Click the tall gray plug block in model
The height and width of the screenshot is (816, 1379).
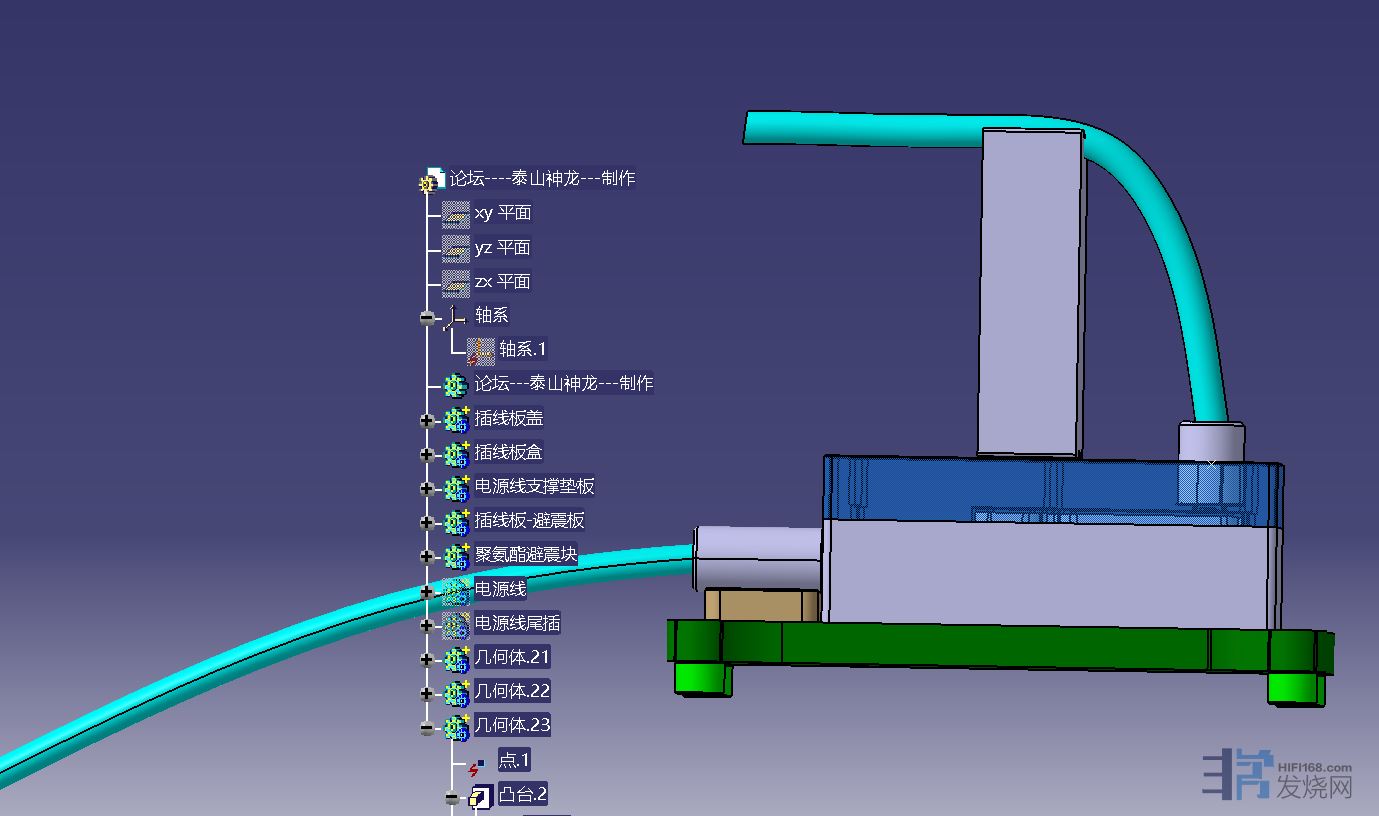click(1030, 290)
